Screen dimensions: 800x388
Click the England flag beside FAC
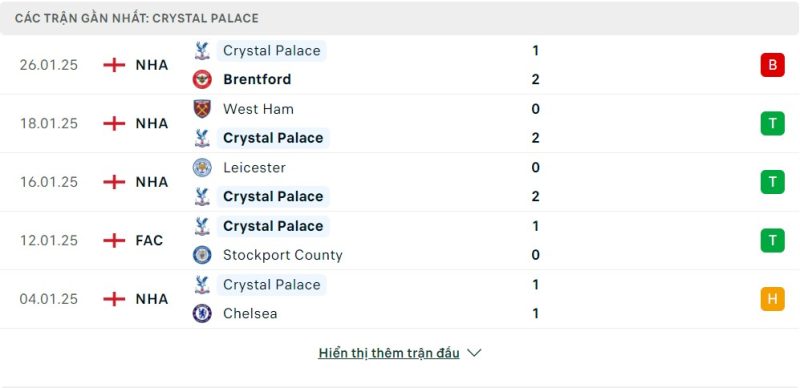point(114,240)
